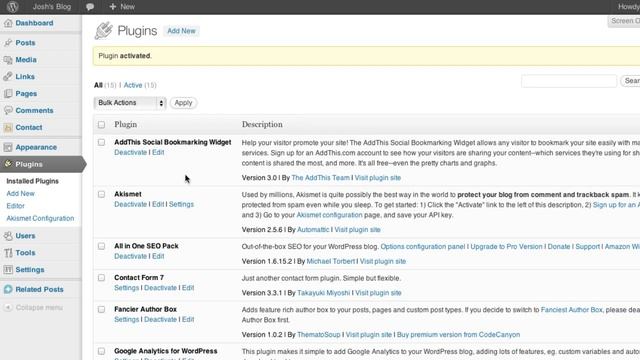
Task: Click the Comments speech icon in sidebar
Action: 8,110
